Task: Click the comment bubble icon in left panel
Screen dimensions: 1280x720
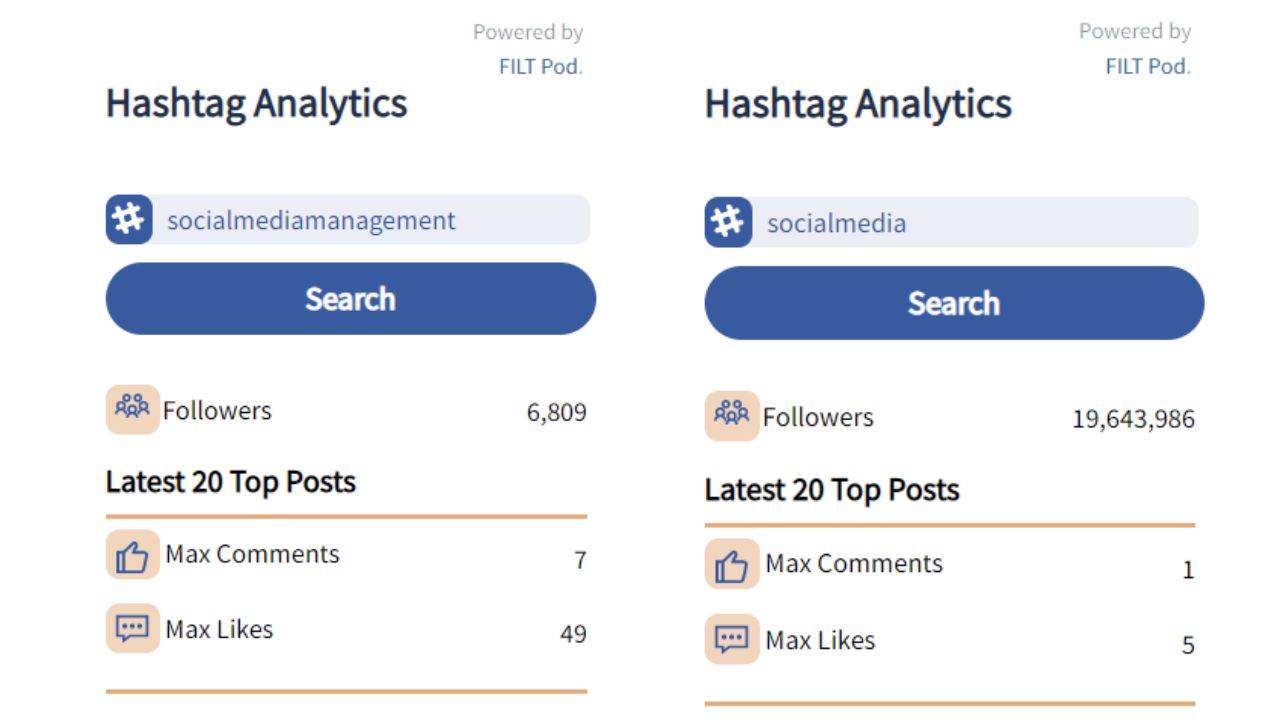Action: tap(132, 629)
